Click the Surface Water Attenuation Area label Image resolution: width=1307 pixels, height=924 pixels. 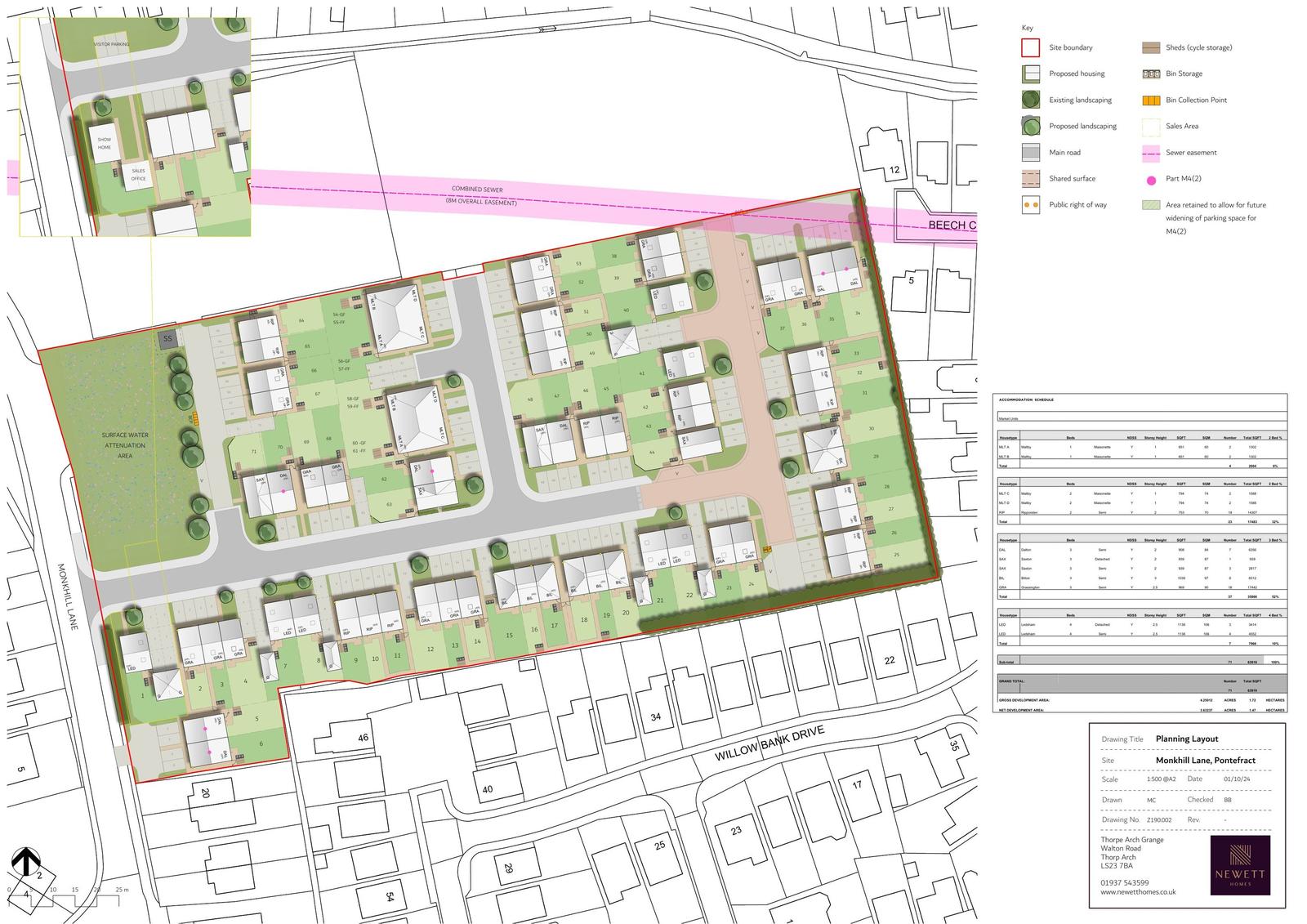(124, 445)
